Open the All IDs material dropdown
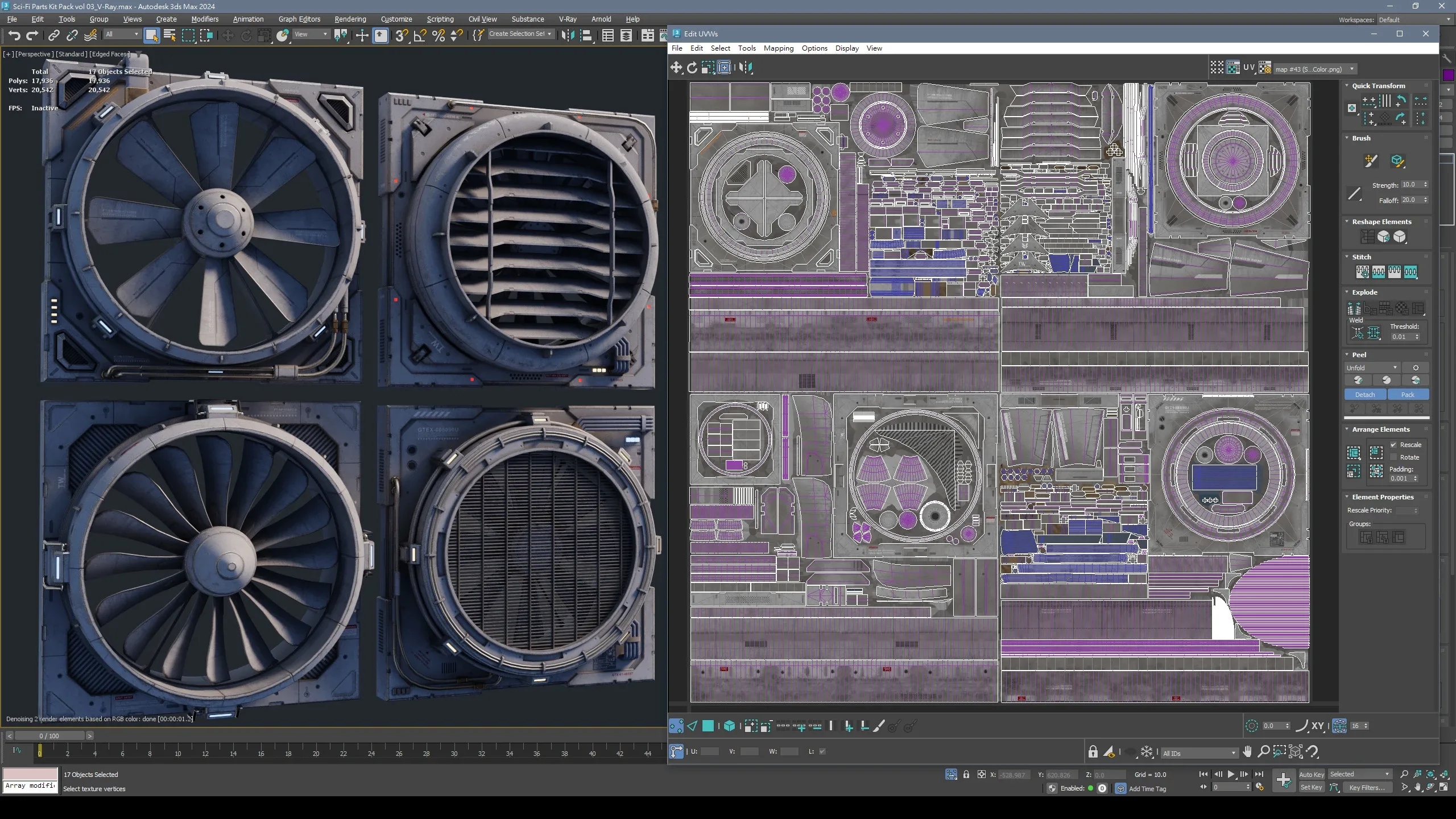 (x=1199, y=753)
